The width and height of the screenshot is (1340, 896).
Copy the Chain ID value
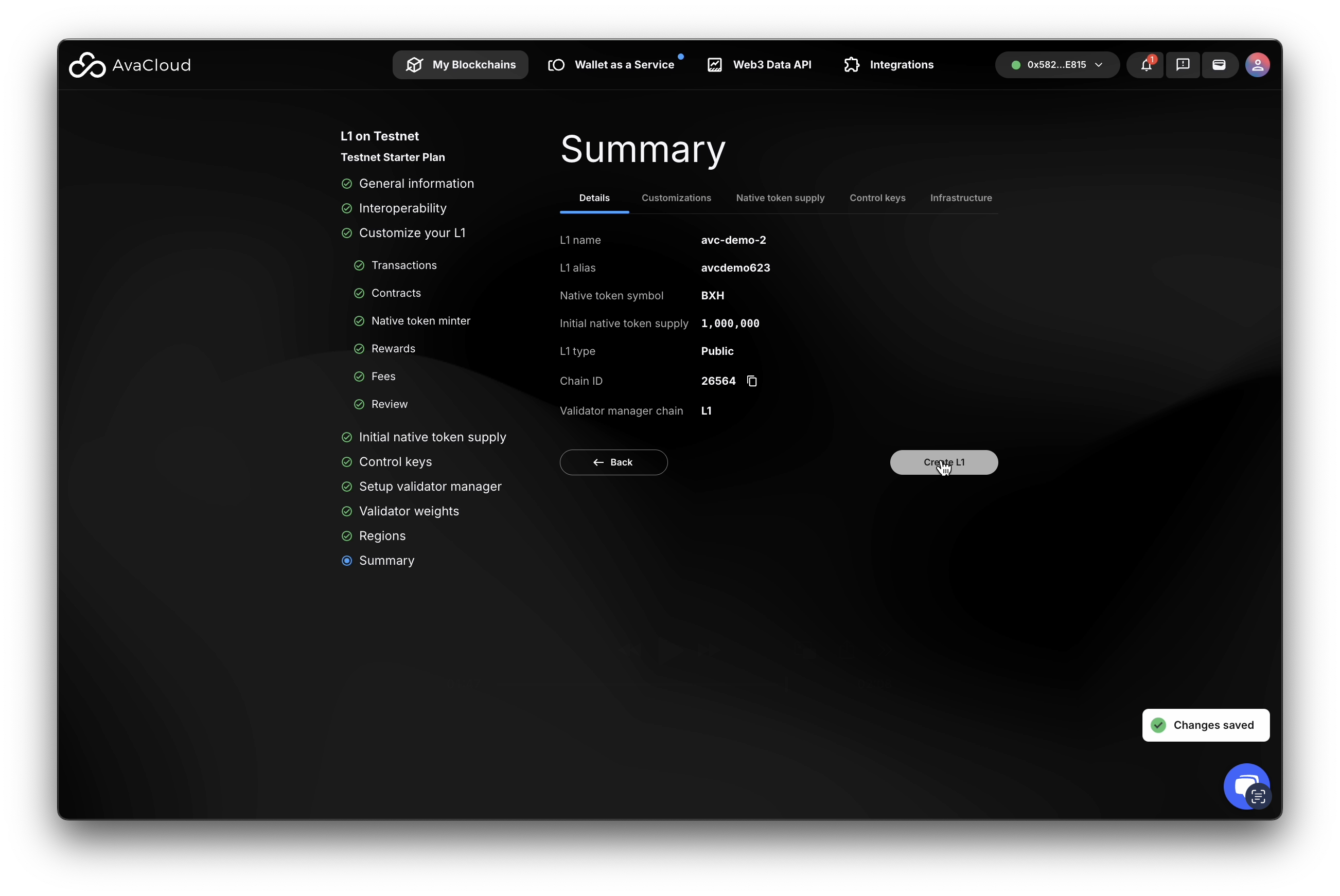point(752,381)
